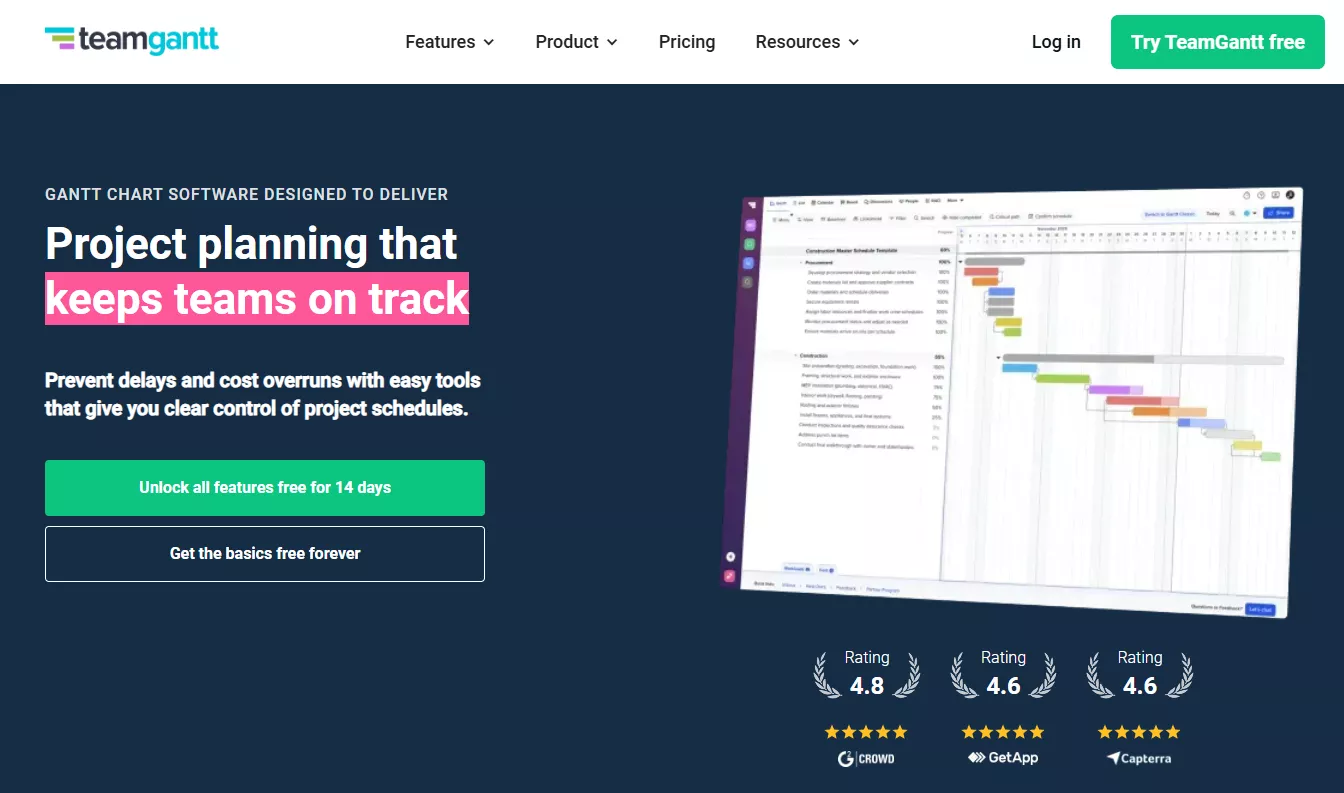The image size is (1344, 793).
Task: Click the Let's chat button in the preview
Action: click(x=1260, y=609)
